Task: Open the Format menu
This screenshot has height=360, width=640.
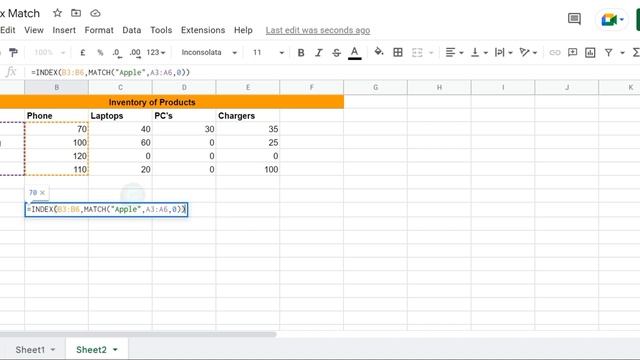Action: pyautogui.click(x=99, y=30)
